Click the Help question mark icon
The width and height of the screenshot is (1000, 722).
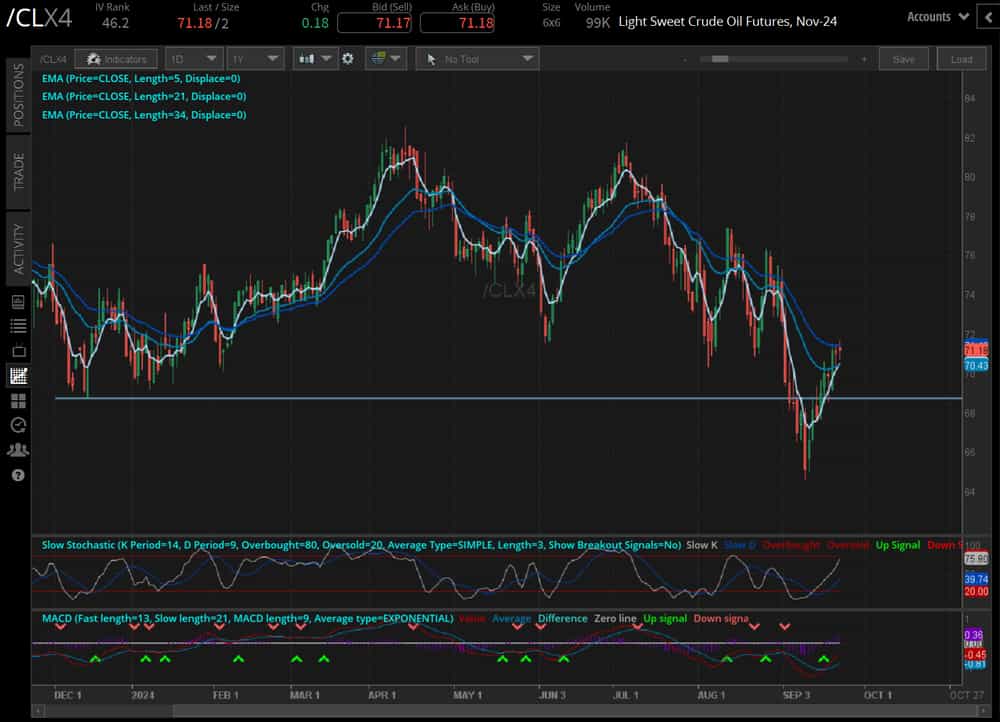point(17,475)
